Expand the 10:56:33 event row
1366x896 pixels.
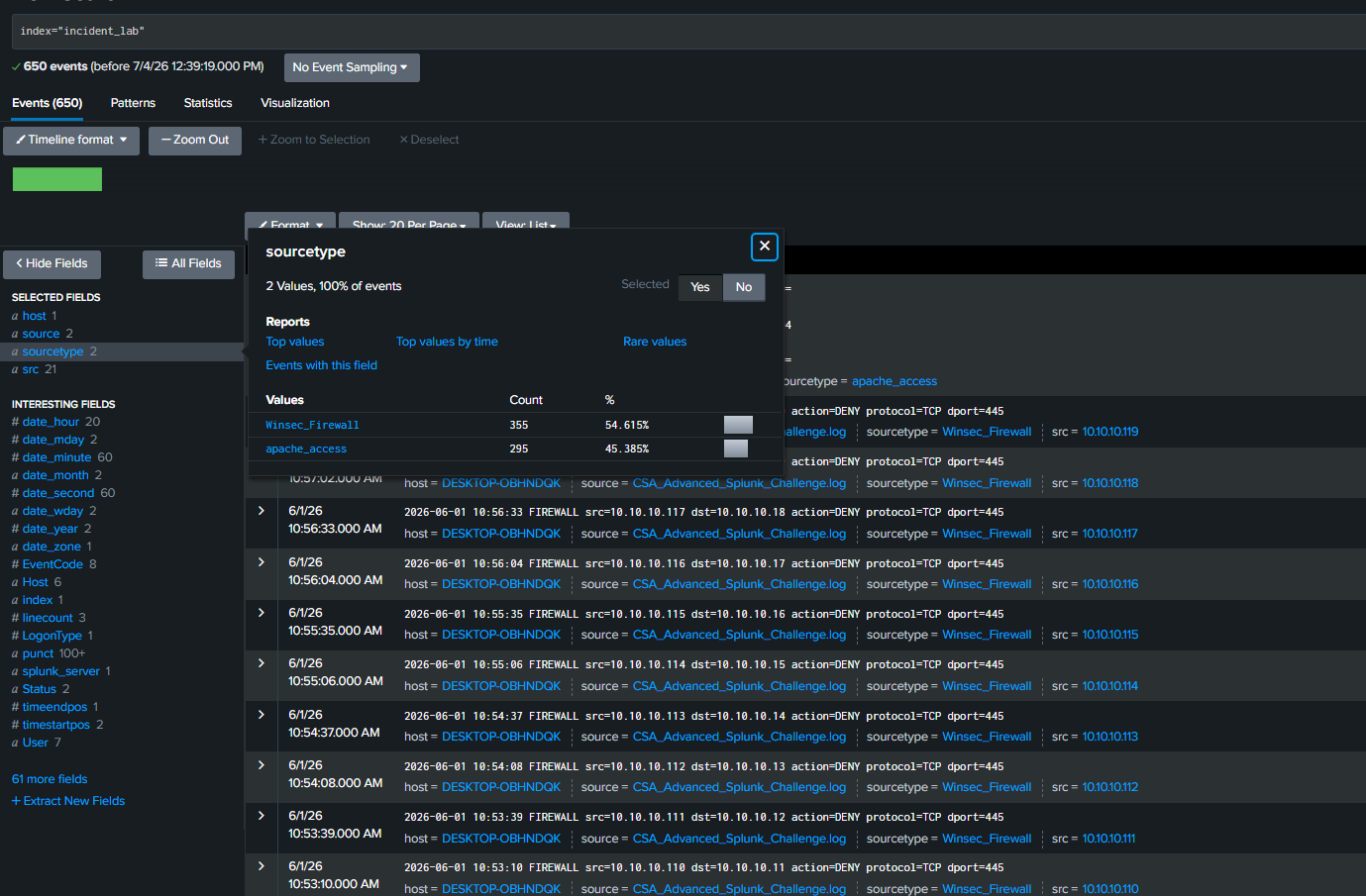[262, 512]
